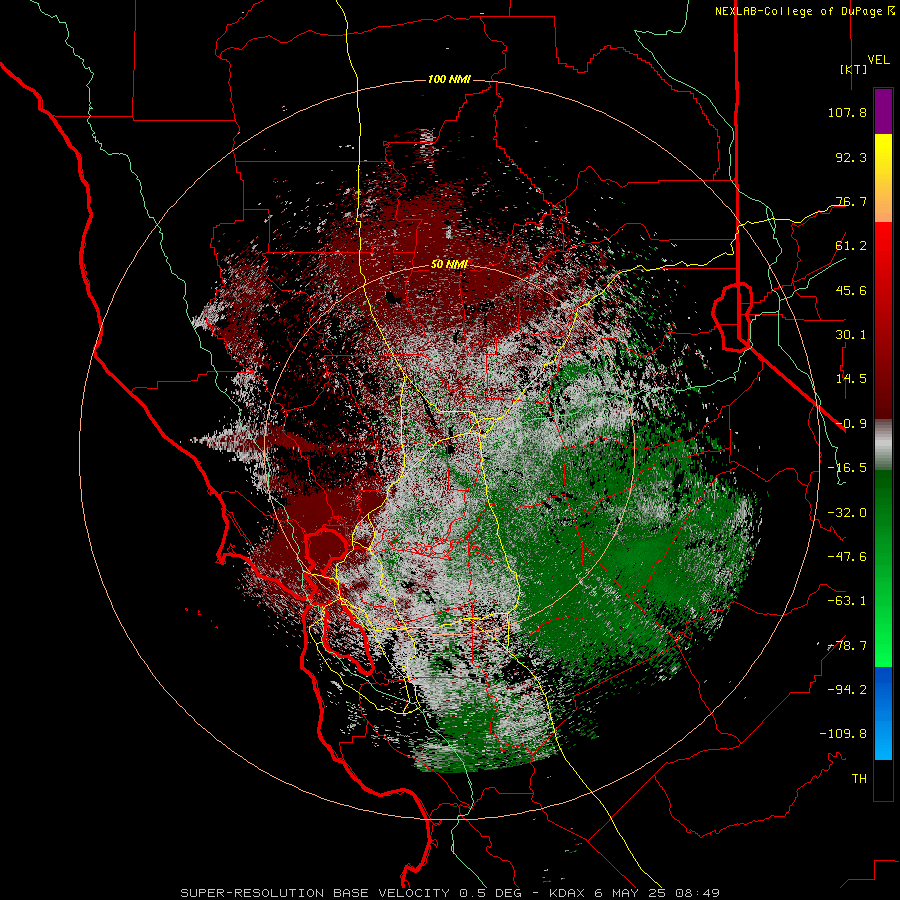Click the -63.1 velocity scale value
This screenshot has height=900, width=900.
tap(847, 601)
